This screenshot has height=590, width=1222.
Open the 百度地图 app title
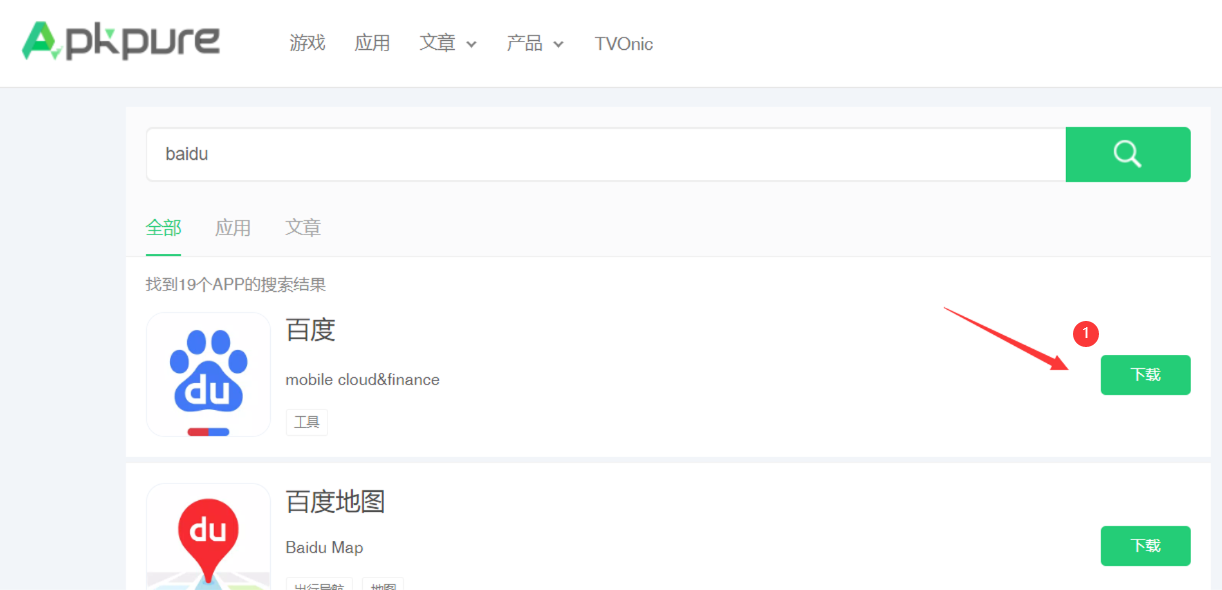click(x=336, y=501)
